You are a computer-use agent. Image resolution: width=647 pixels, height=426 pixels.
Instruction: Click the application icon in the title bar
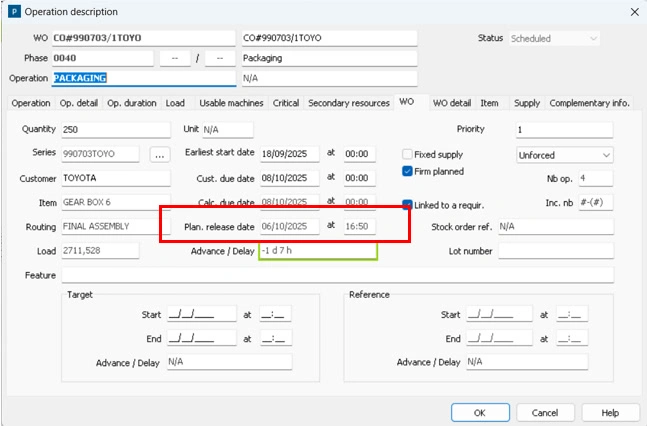12,11
